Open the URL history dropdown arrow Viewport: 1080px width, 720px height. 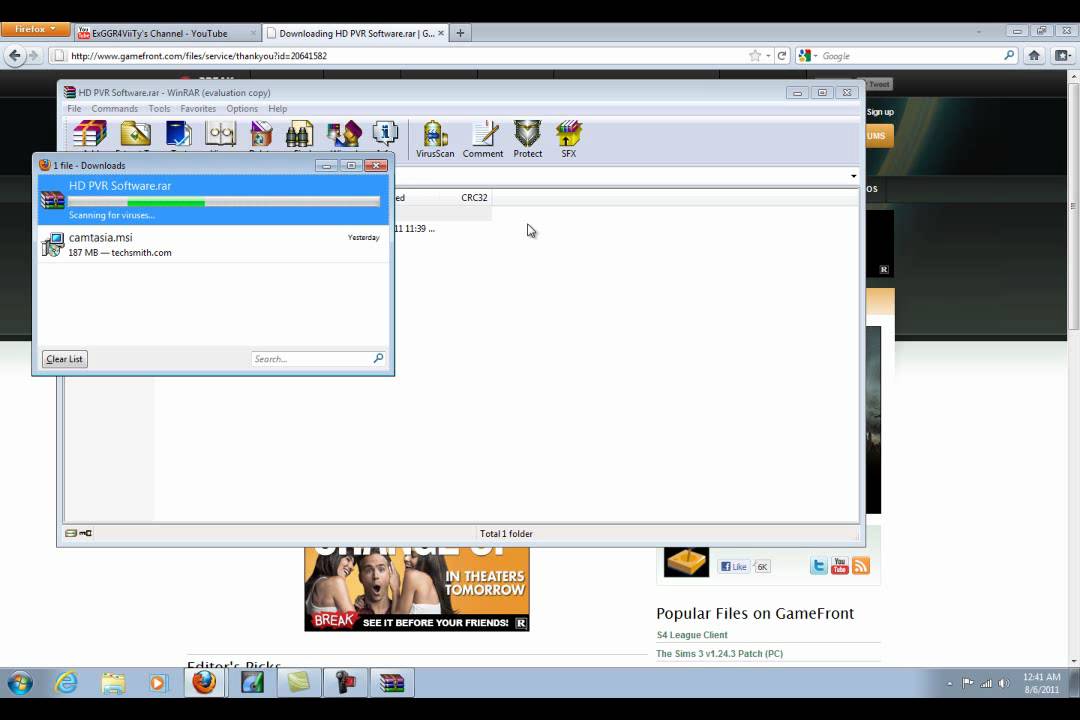point(768,56)
